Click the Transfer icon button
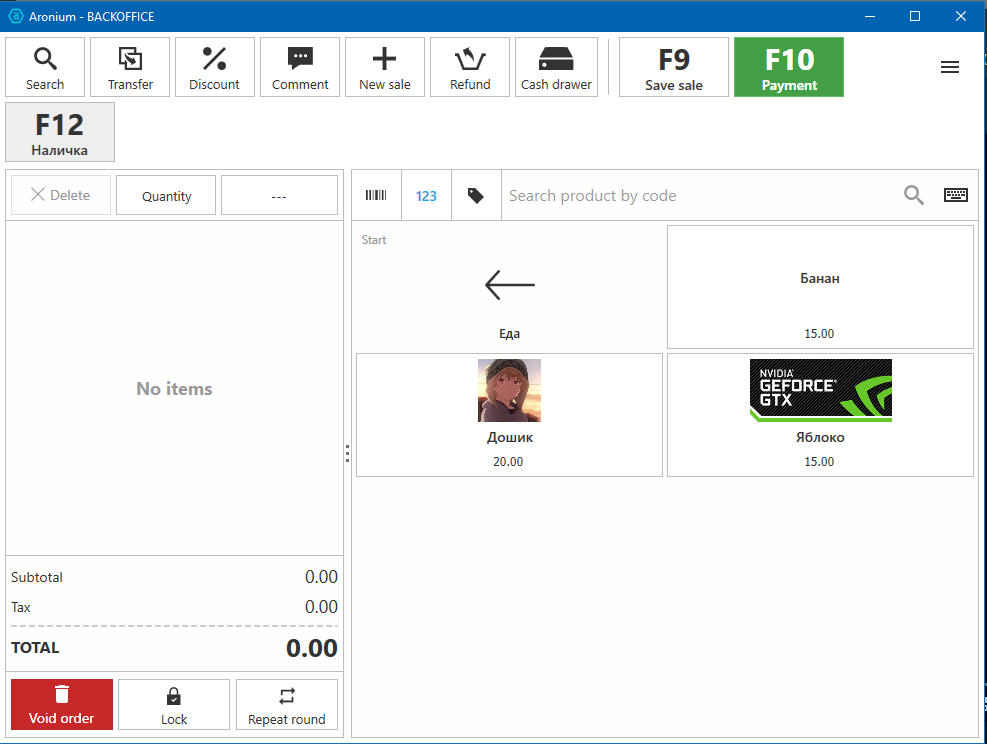Viewport: 987px width, 744px height. (x=130, y=67)
